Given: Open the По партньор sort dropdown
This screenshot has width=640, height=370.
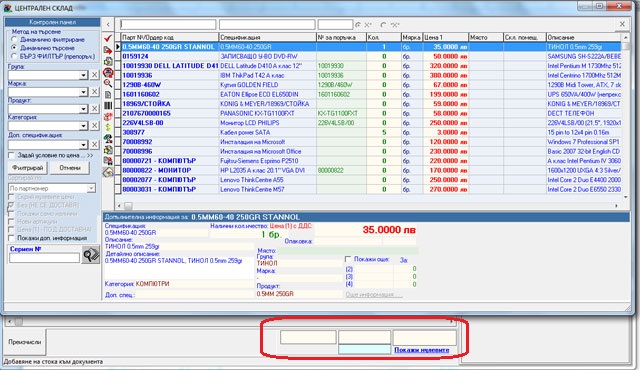Looking at the screenshot, I should [x=91, y=188].
